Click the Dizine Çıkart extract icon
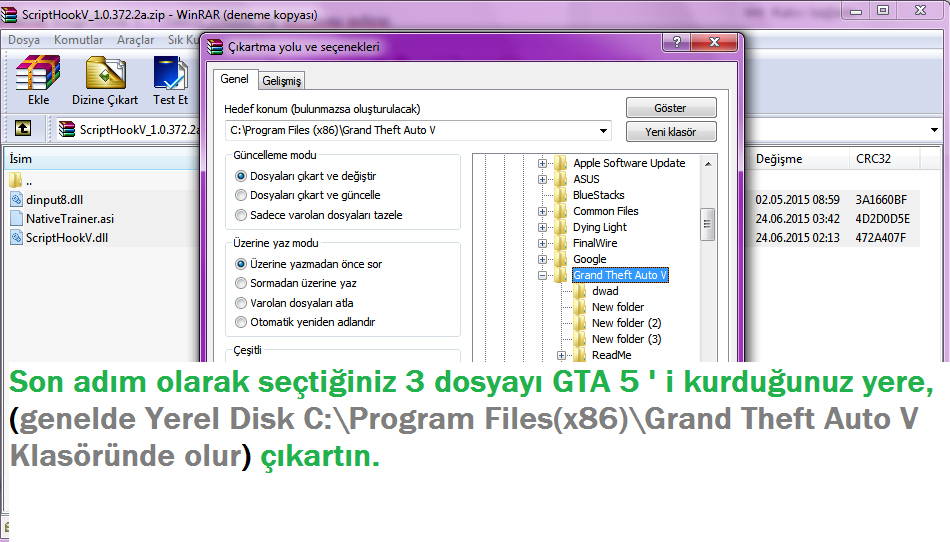The width and height of the screenshot is (950, 542). coord(105,73)
